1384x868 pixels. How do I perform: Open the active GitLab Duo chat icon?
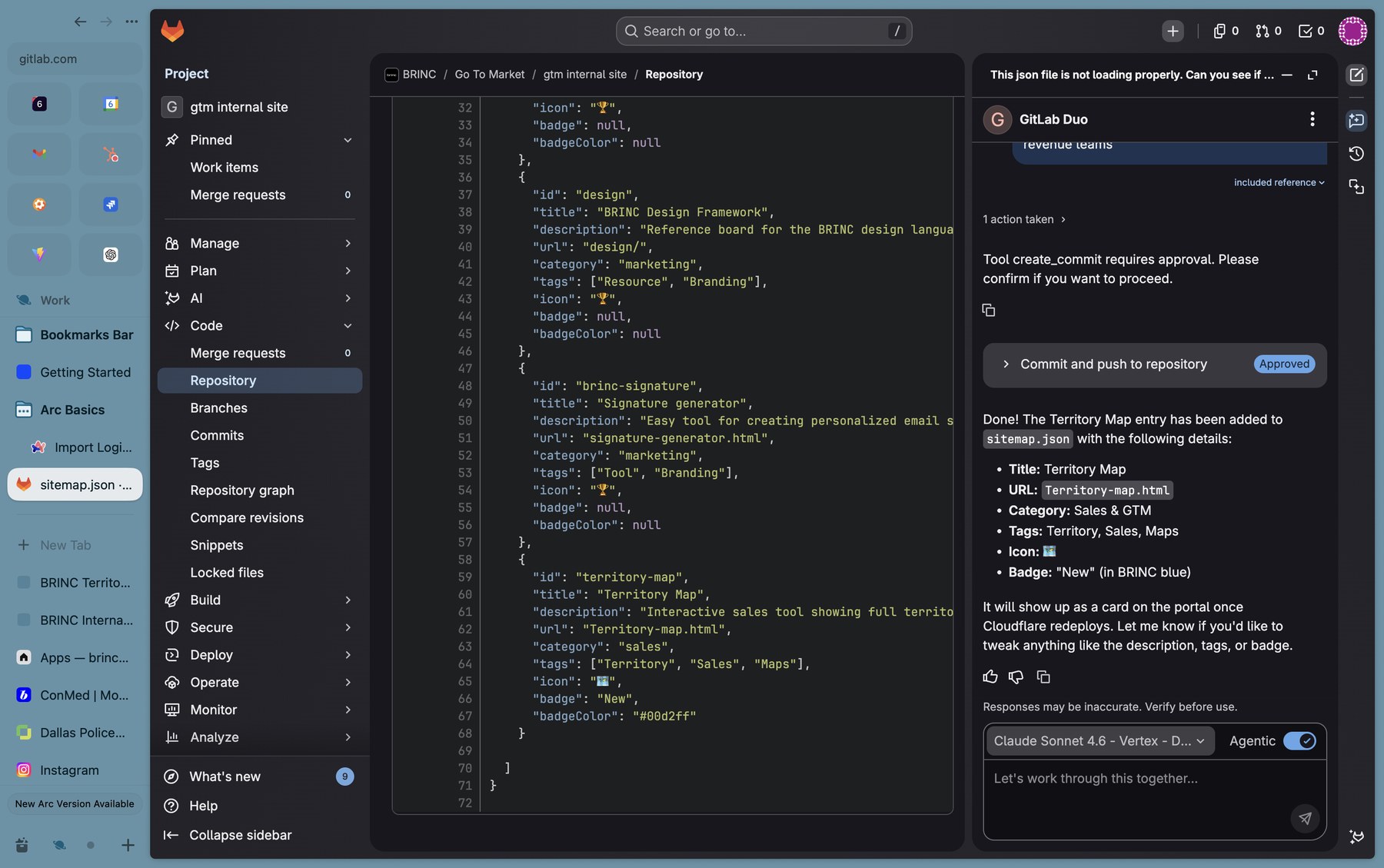(1356, 120)
